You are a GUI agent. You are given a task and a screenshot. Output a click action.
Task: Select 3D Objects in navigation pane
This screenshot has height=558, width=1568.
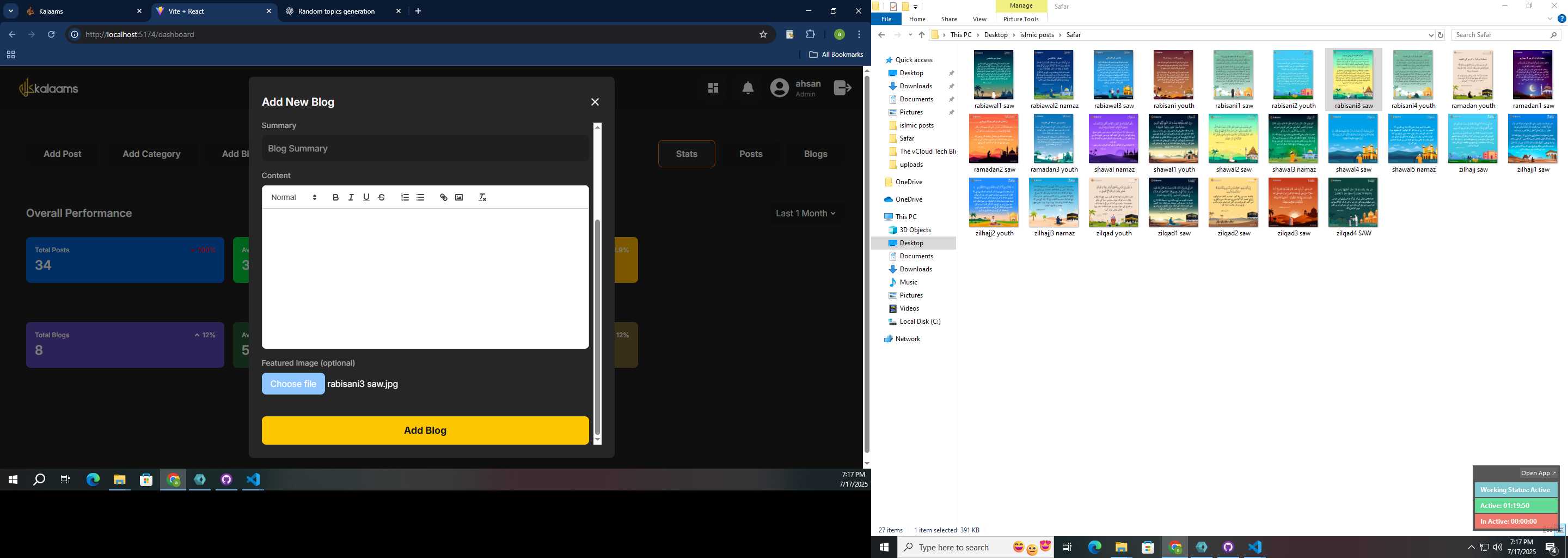pos(915,231)
